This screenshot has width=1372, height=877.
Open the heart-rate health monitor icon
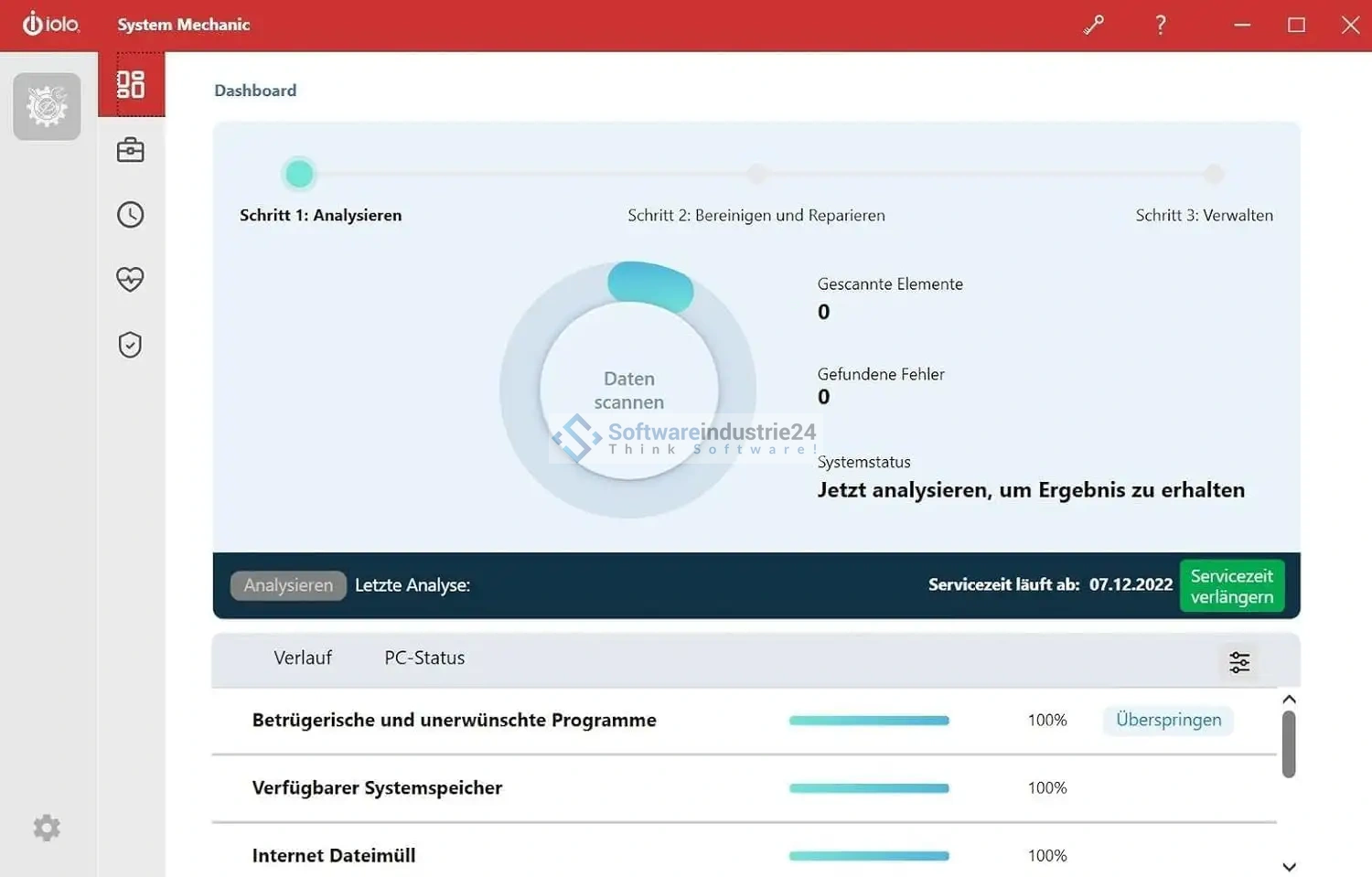pyautogui.click(x=131, y=279)
